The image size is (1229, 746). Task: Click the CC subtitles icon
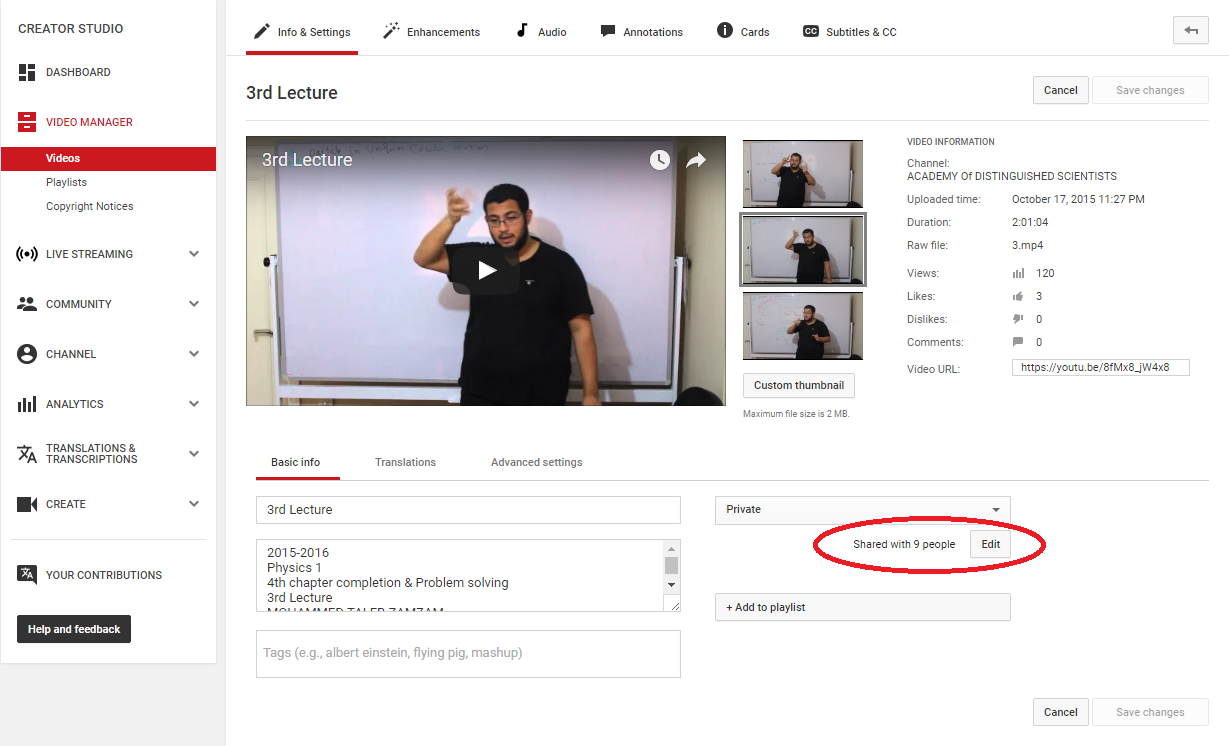811,31
